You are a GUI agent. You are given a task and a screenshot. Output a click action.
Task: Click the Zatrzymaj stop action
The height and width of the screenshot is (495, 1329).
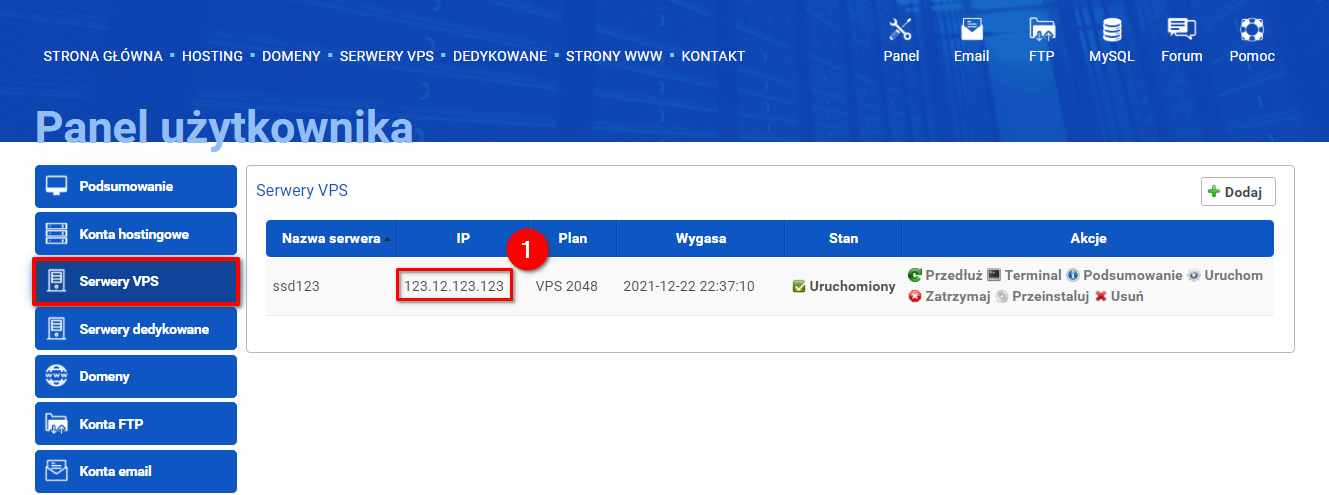tap(949, 296)
